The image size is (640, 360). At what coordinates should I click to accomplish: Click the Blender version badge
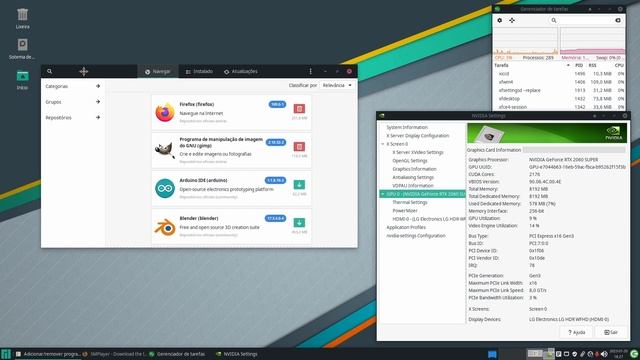[x=276, y=218]
